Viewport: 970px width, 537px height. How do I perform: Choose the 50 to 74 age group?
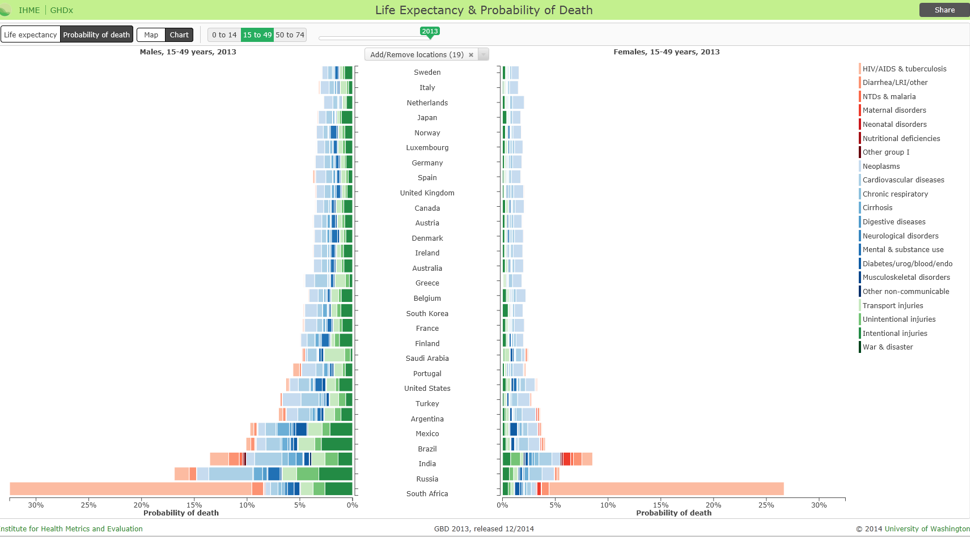coord(290,35)
